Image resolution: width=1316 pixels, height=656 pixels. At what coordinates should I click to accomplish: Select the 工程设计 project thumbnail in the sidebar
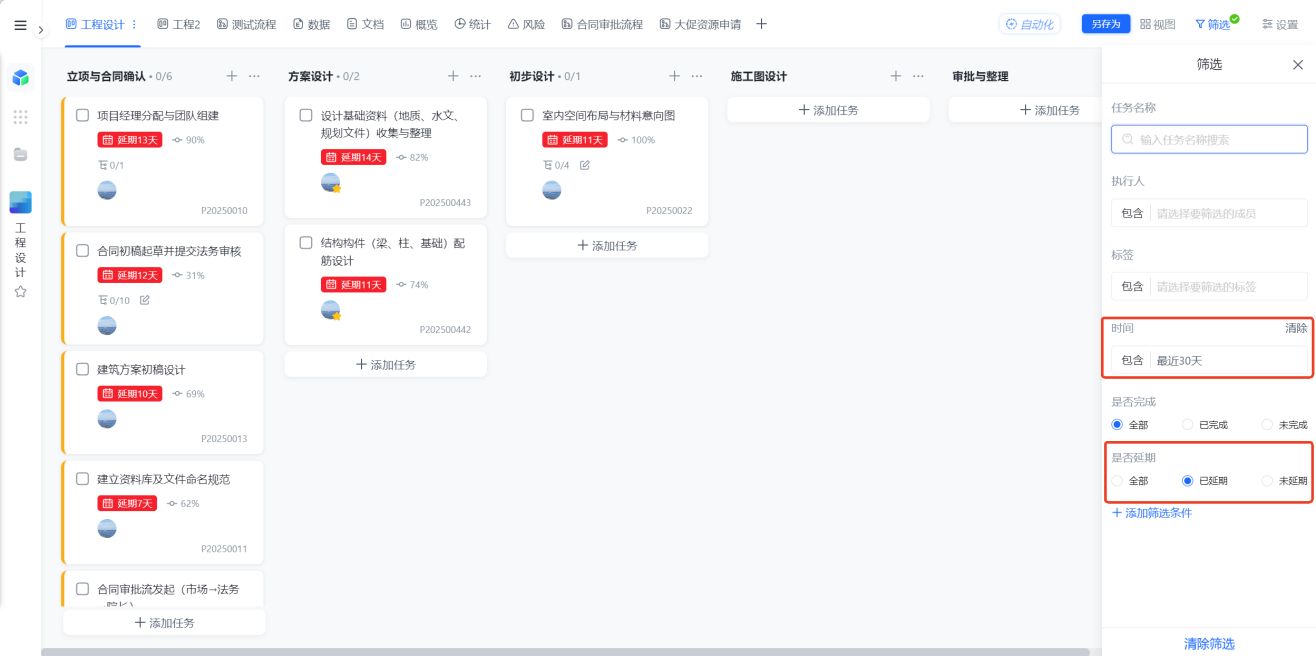coord(20,202)
